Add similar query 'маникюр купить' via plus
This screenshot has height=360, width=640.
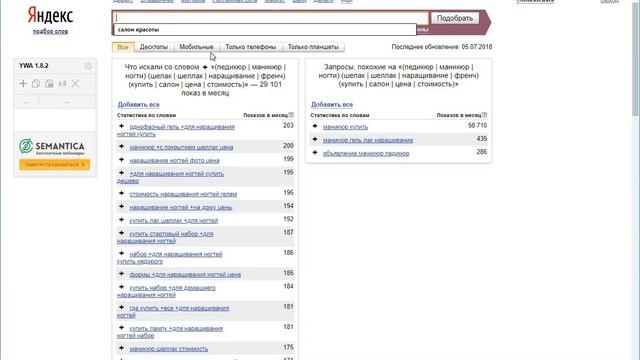pos(315,126)
